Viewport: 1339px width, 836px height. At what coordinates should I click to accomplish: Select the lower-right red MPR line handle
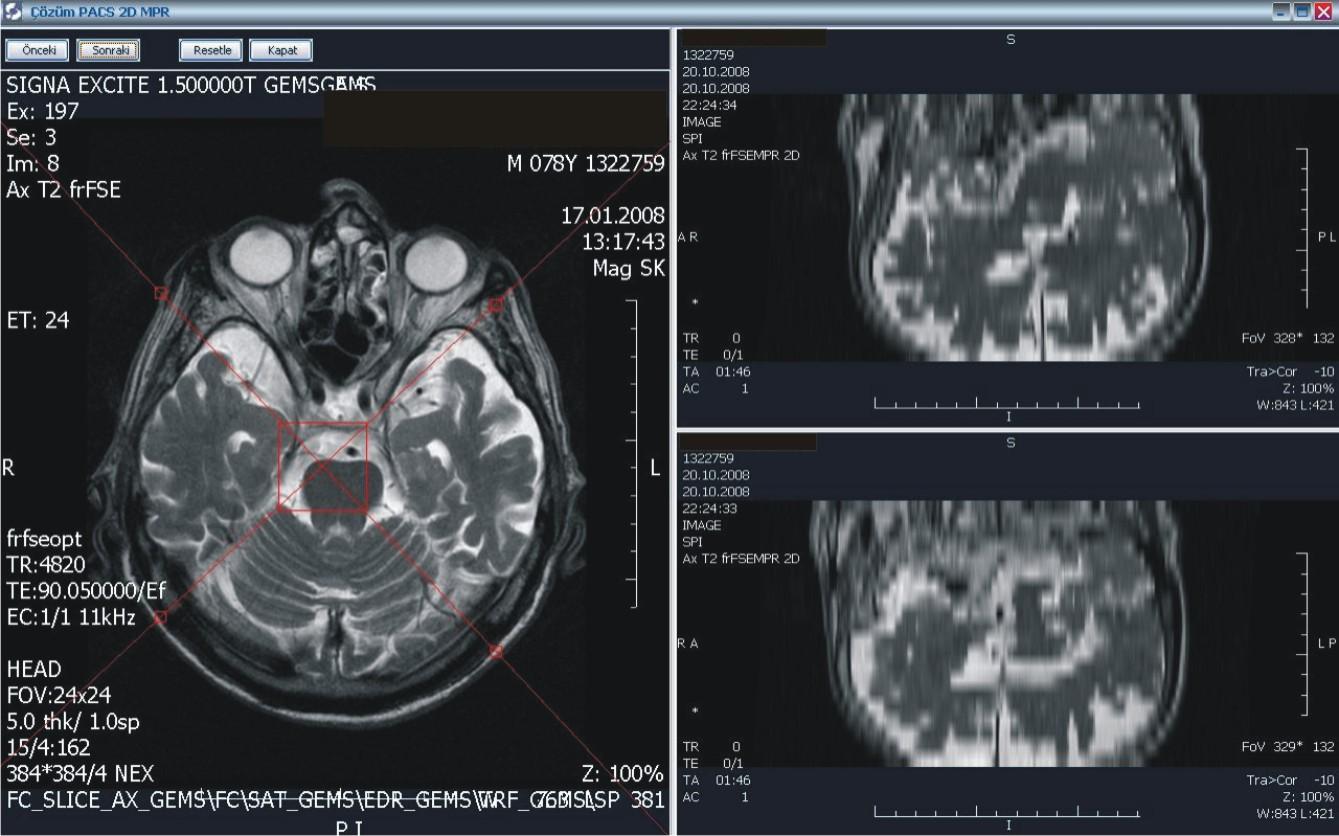(x=496, y=651)
